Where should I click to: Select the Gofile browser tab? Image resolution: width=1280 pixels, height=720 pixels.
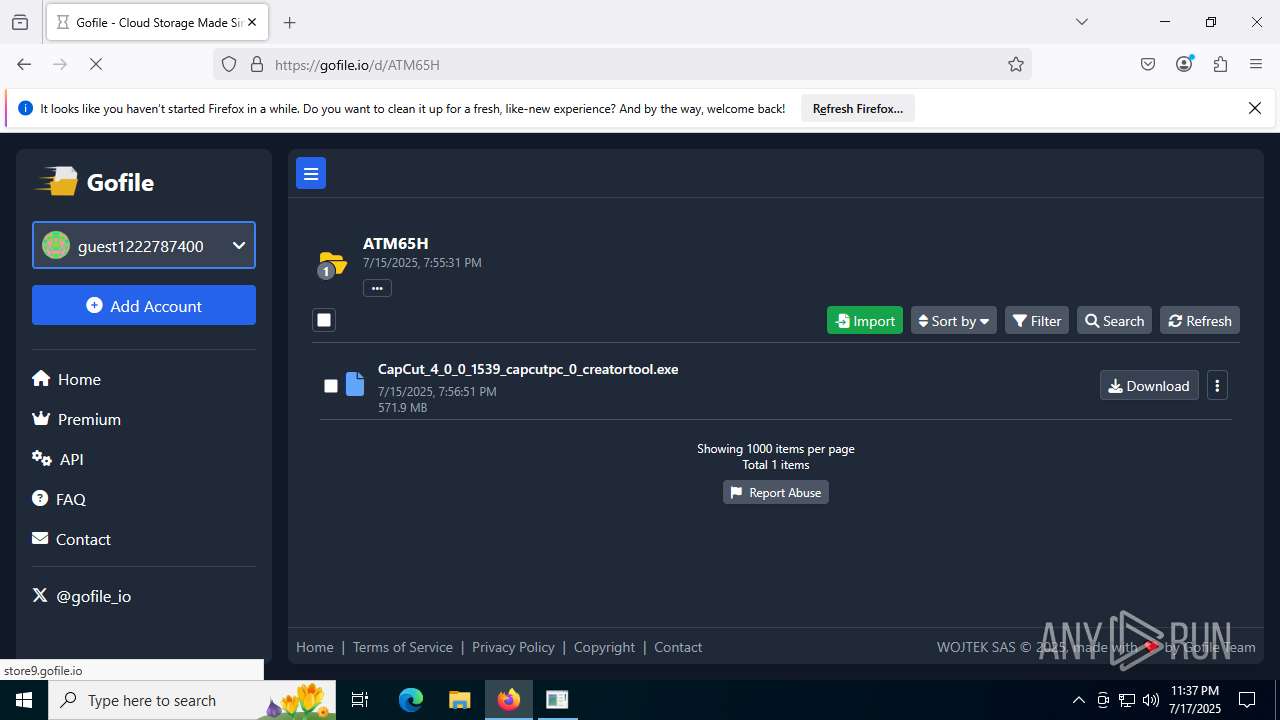pyautogui.click(x=157, y=22)
